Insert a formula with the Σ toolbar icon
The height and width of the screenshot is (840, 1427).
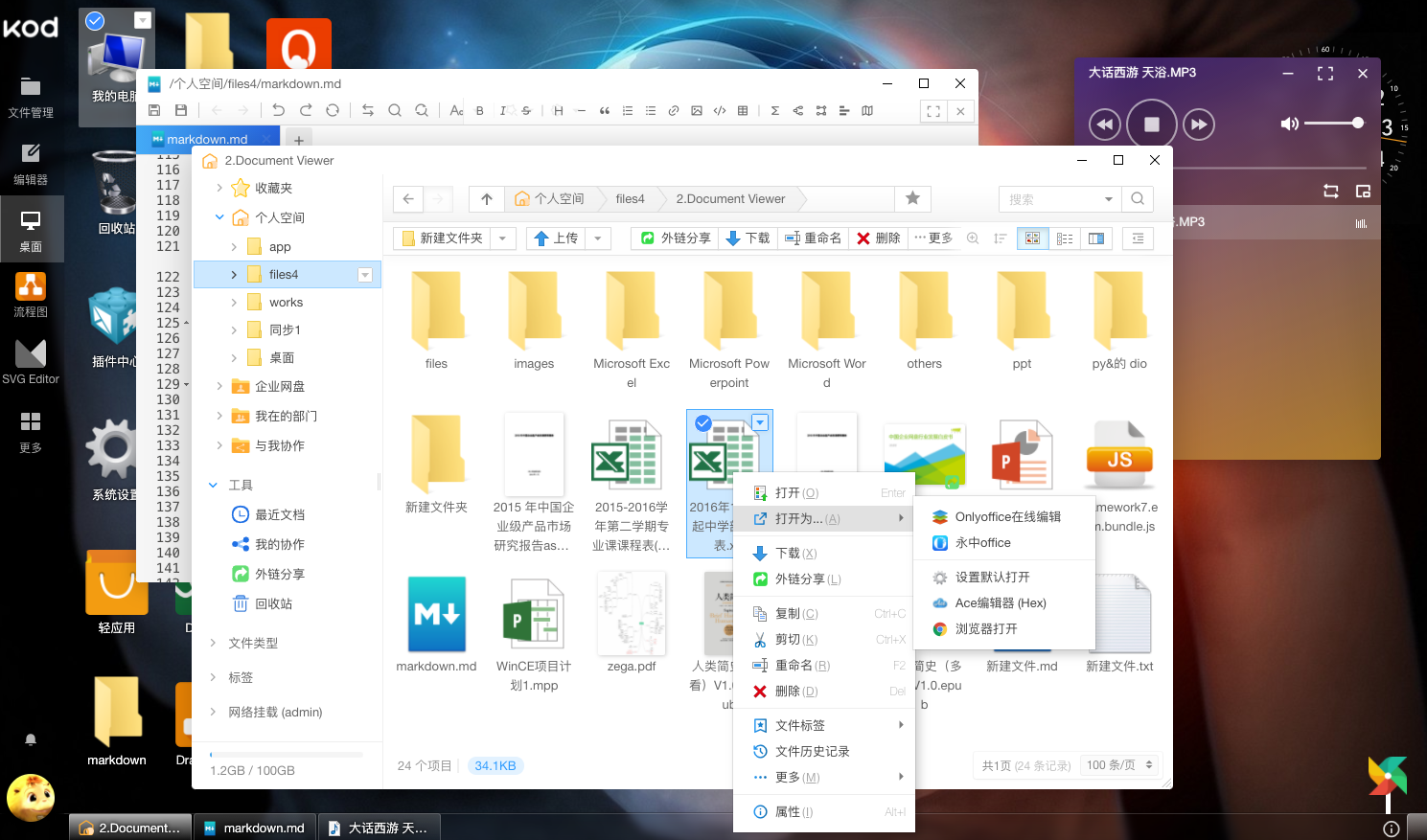click(x=774, y=110)
